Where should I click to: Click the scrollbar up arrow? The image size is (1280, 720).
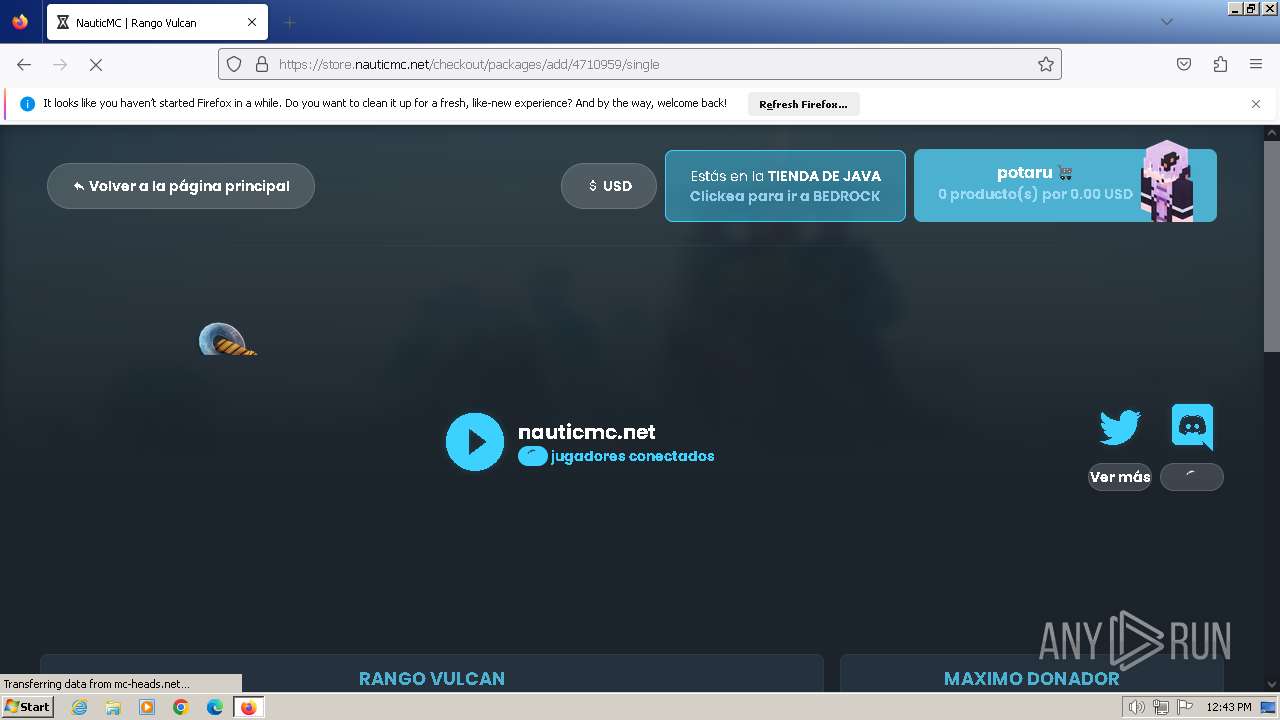click(1272, 132)
